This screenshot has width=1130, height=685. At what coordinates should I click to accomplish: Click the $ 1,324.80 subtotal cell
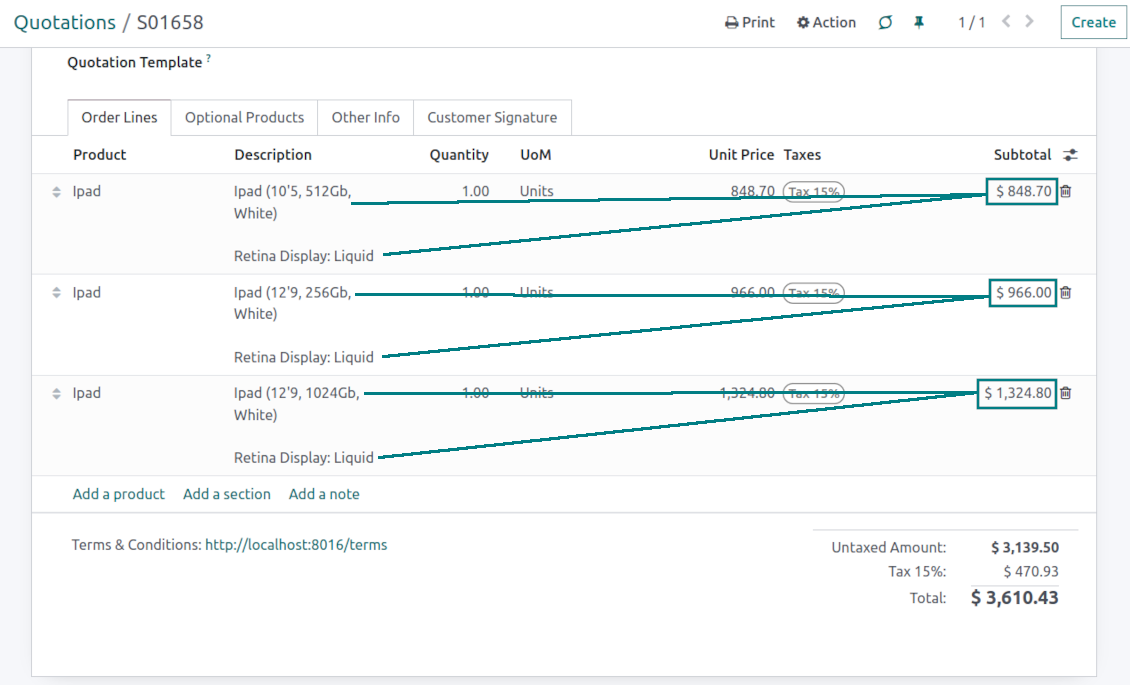click(1017, 393)
